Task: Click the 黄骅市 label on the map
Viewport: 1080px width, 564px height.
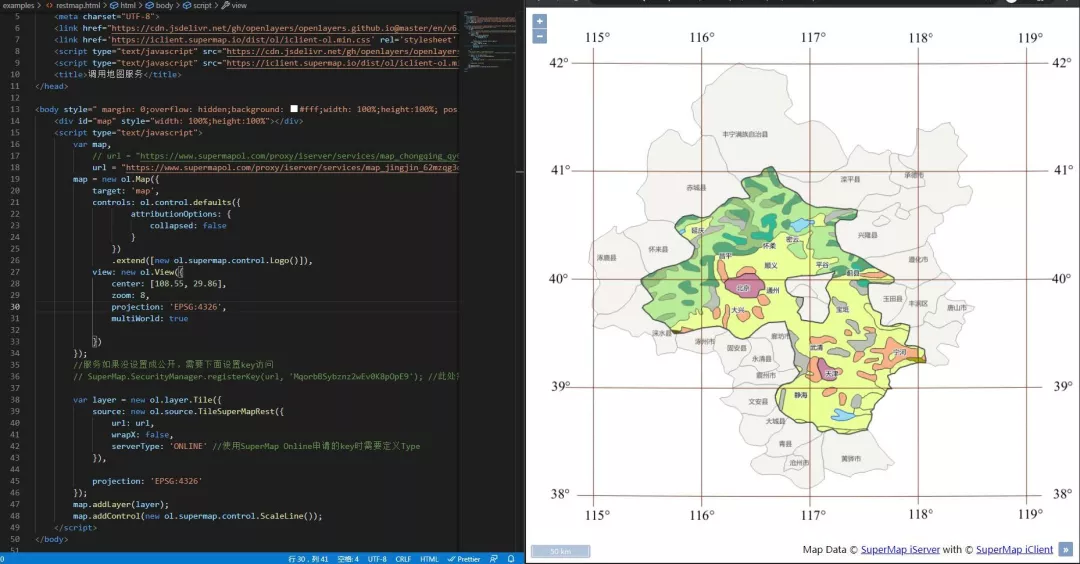Action: click(851, 459)
